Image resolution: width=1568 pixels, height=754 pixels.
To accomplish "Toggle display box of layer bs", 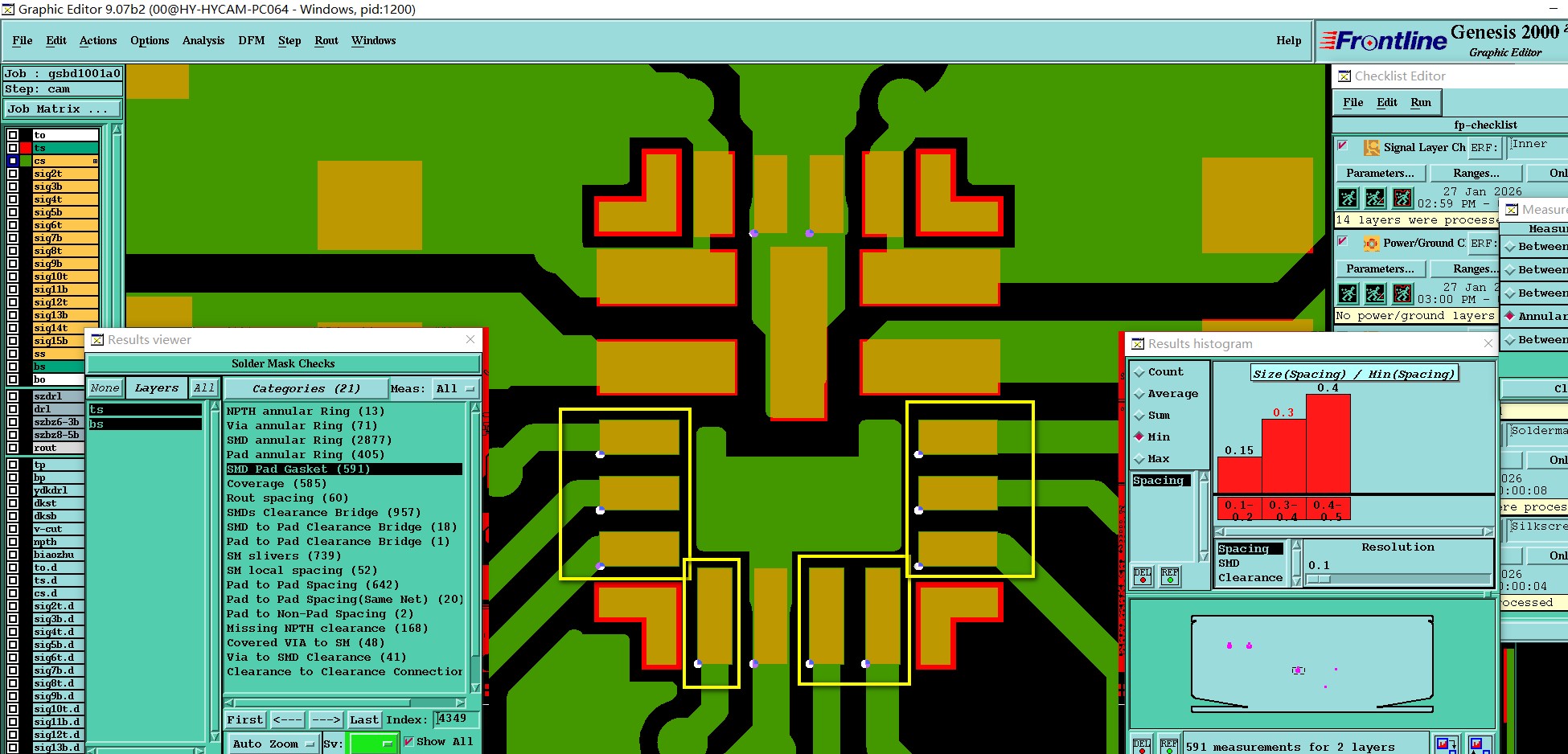I will point(13,367).
